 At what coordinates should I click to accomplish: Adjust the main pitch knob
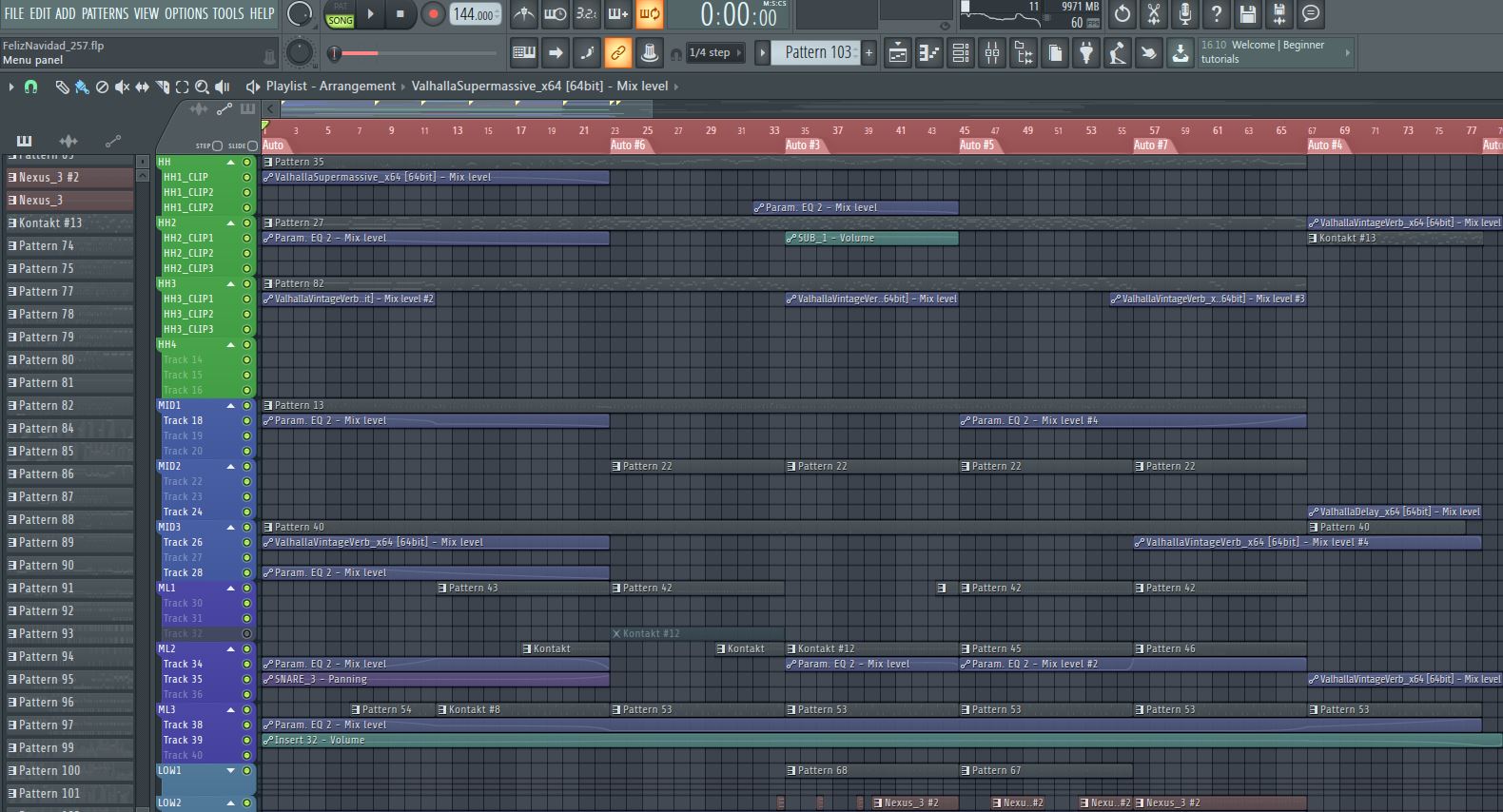[300, 53]
